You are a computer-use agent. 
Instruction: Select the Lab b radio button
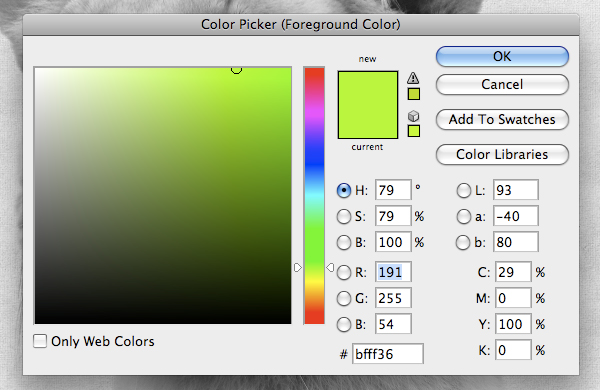pos(463,242)
